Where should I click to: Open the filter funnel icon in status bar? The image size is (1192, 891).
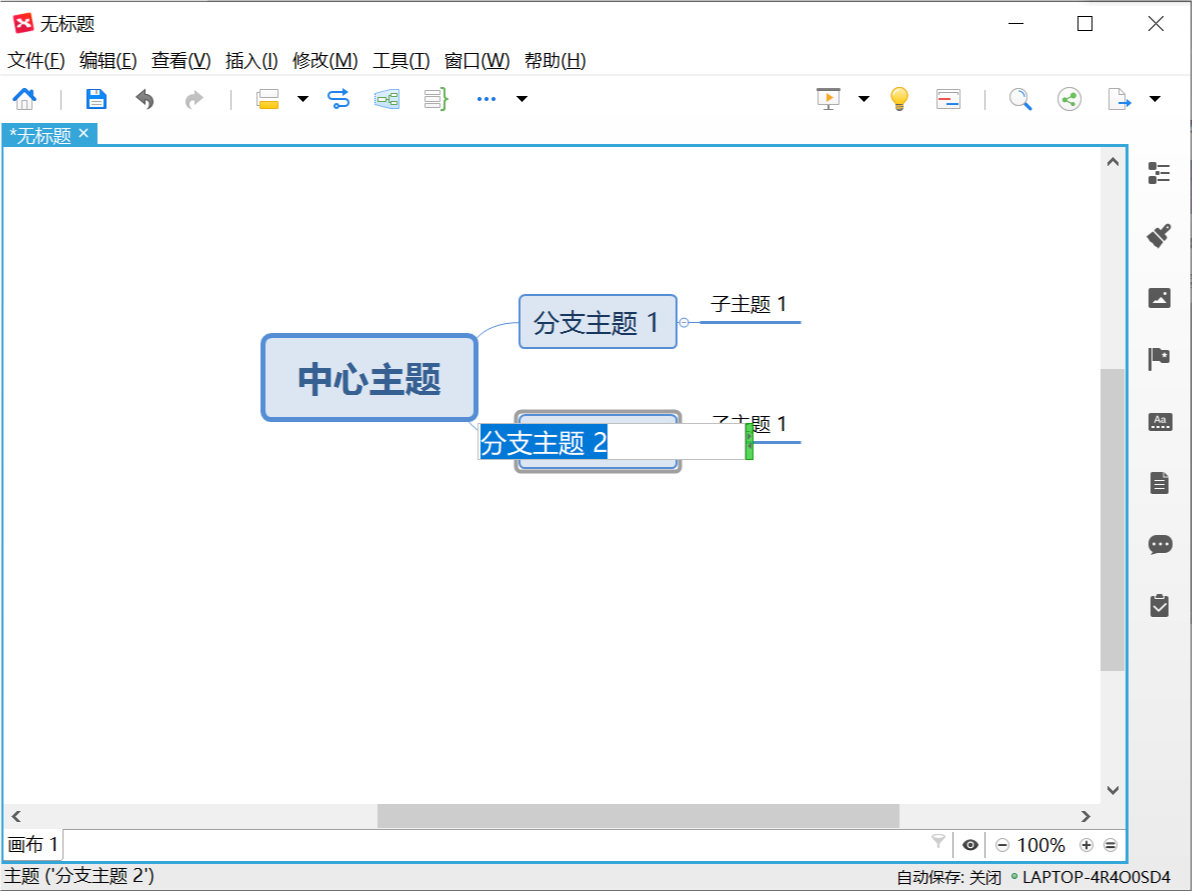click(x=938, y=840)
